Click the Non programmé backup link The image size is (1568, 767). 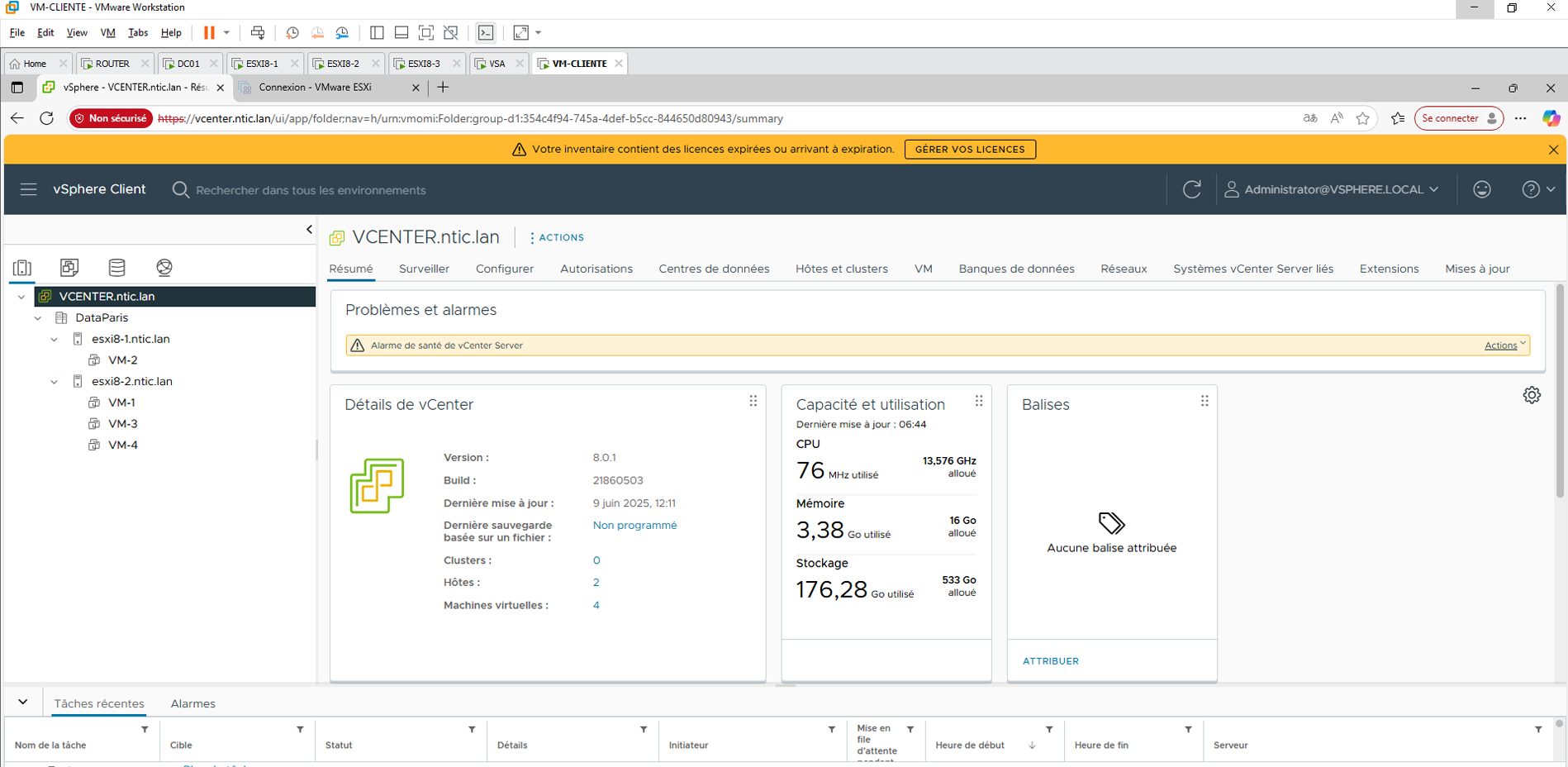pos(634,525)
